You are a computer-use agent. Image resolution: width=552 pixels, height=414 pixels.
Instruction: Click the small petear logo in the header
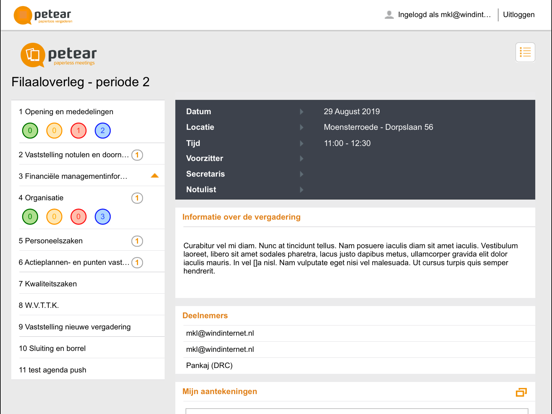(43, 15)
